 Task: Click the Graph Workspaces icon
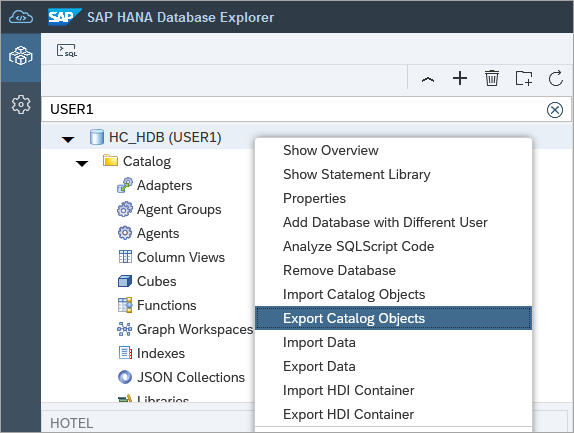point(124,329)
